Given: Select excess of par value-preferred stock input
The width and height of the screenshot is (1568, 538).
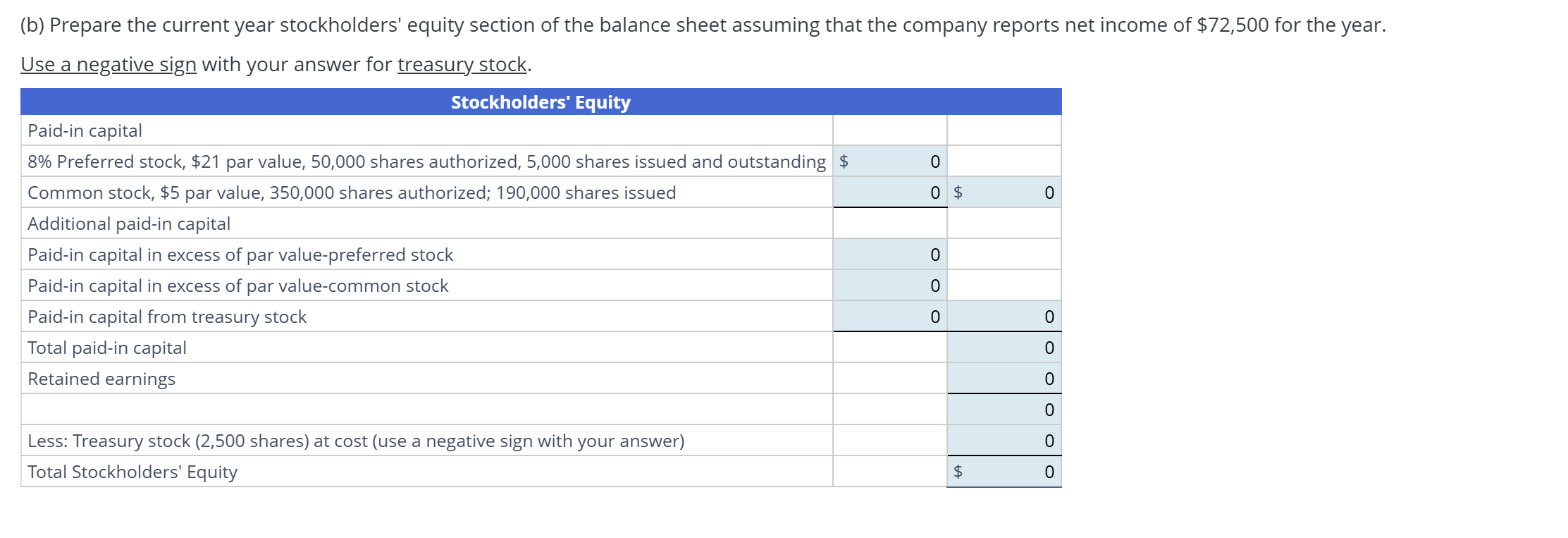Looking at the screenshot, I should (x=890, y=255).
